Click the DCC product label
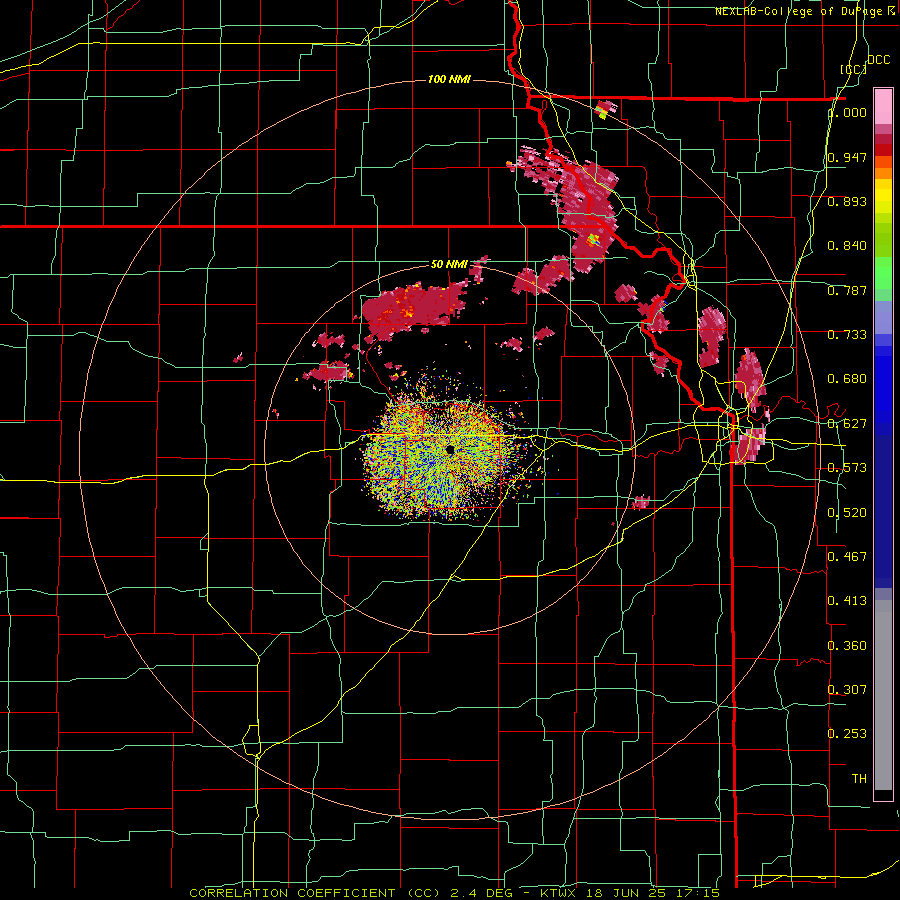The width and height of the screenshot is (900, 900). tap(878, 60)
